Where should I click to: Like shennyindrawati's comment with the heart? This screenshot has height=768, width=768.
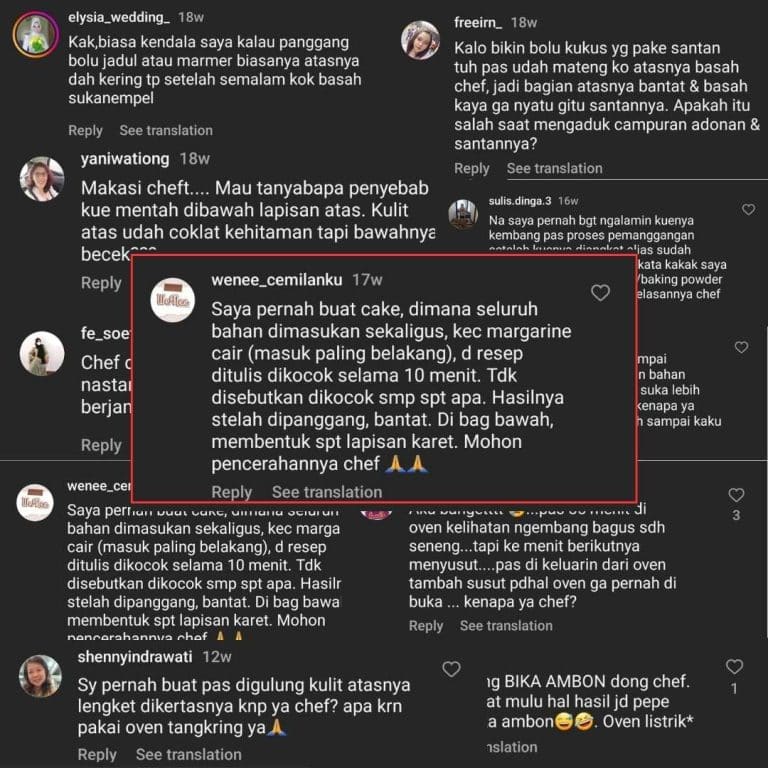click(451, 669)
